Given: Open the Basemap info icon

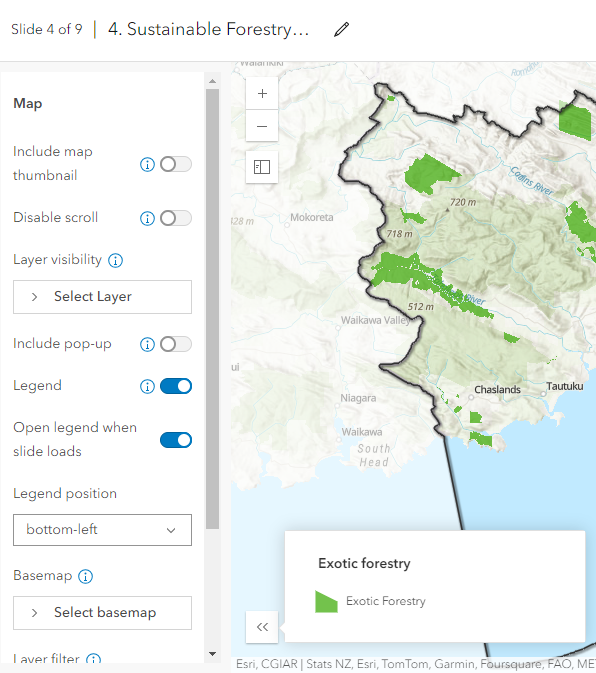Looking at the screenshot, I should [x=85, y=576].
